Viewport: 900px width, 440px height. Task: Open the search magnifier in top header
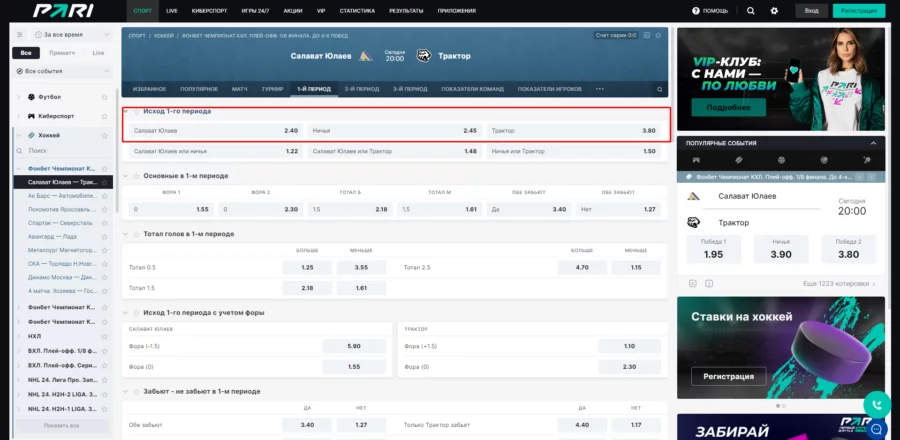tap(750, 10)
